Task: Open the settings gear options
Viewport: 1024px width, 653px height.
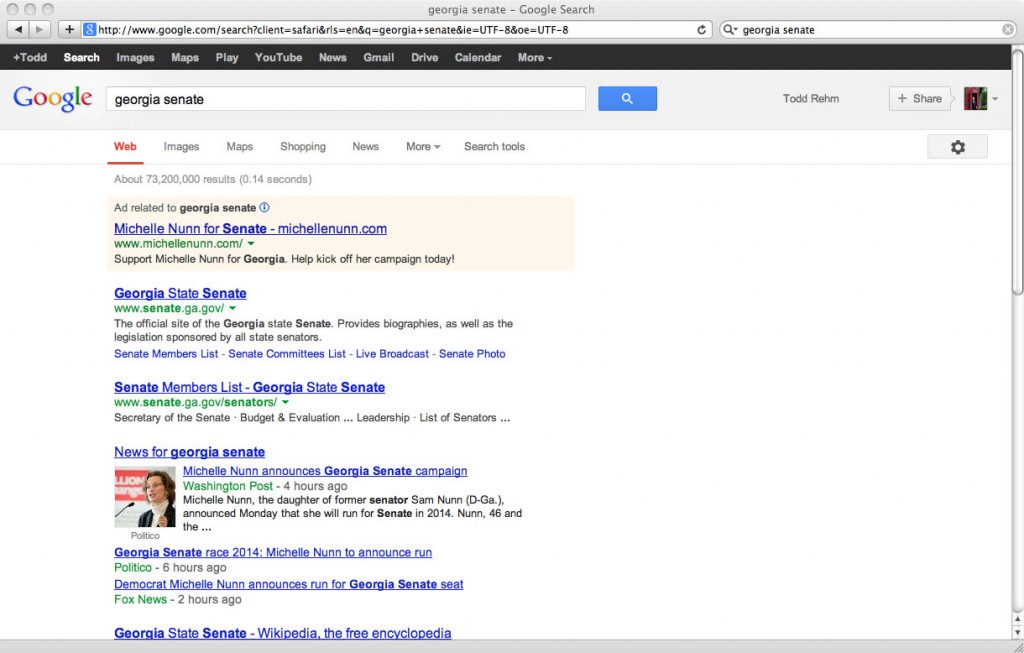Action: [x=957, y=147]
